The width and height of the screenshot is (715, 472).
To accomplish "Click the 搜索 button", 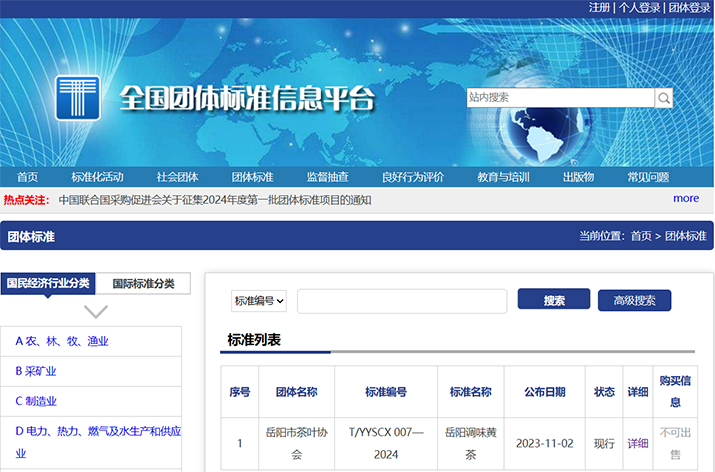I will [x=554, y=300].
